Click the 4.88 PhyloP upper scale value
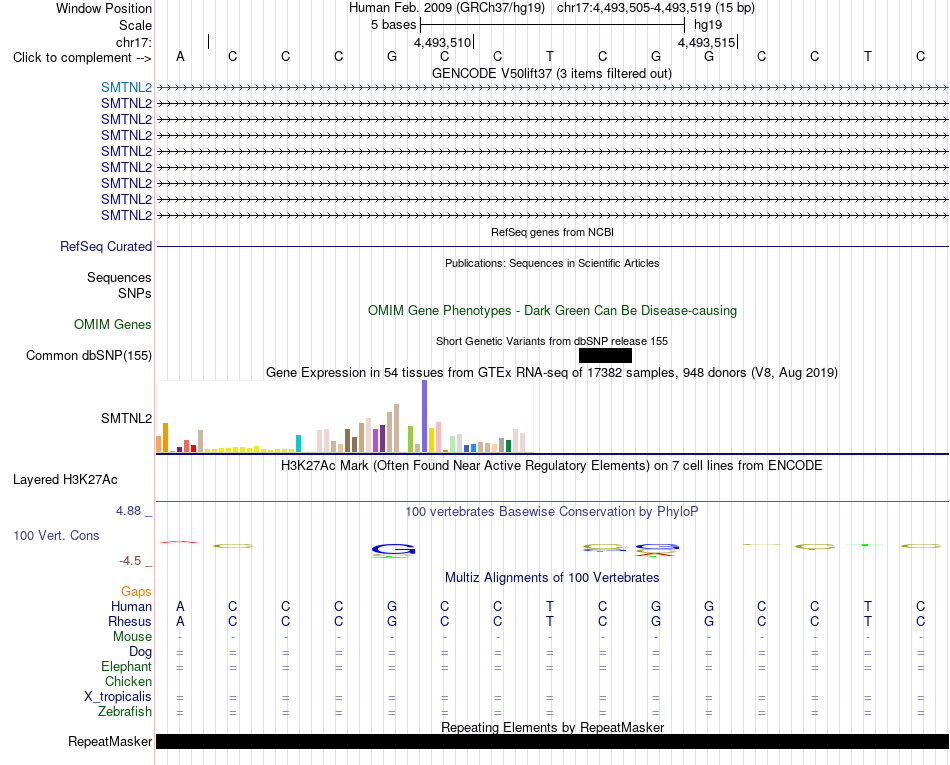This screenshot has height=765, width=950. pyautogui.click(x=128, y=511)
